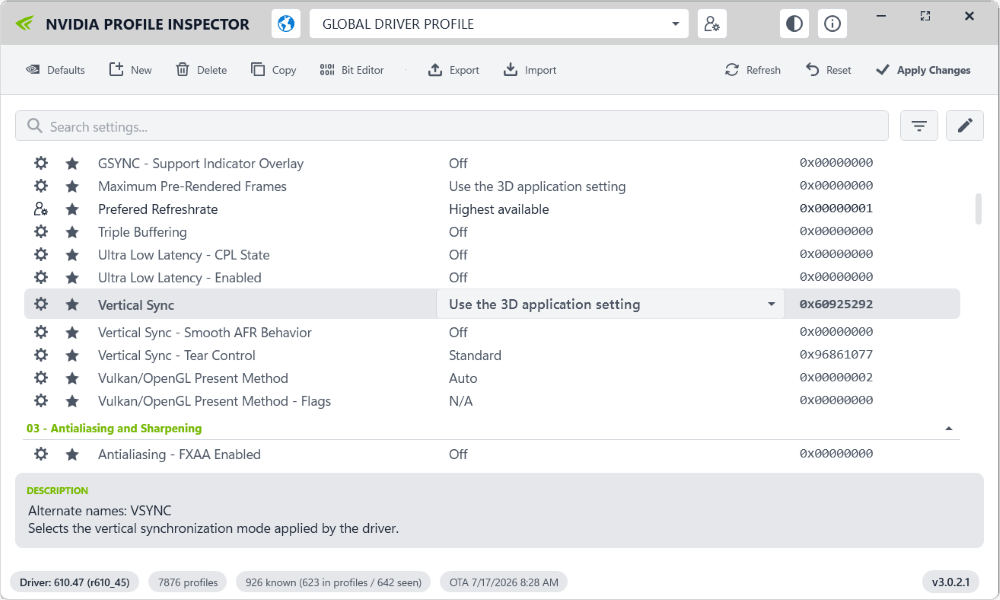Click gear icon for Antialiasing FXAA Enabled
This screenshot has height=600, width=1000.
pos(41,454)
